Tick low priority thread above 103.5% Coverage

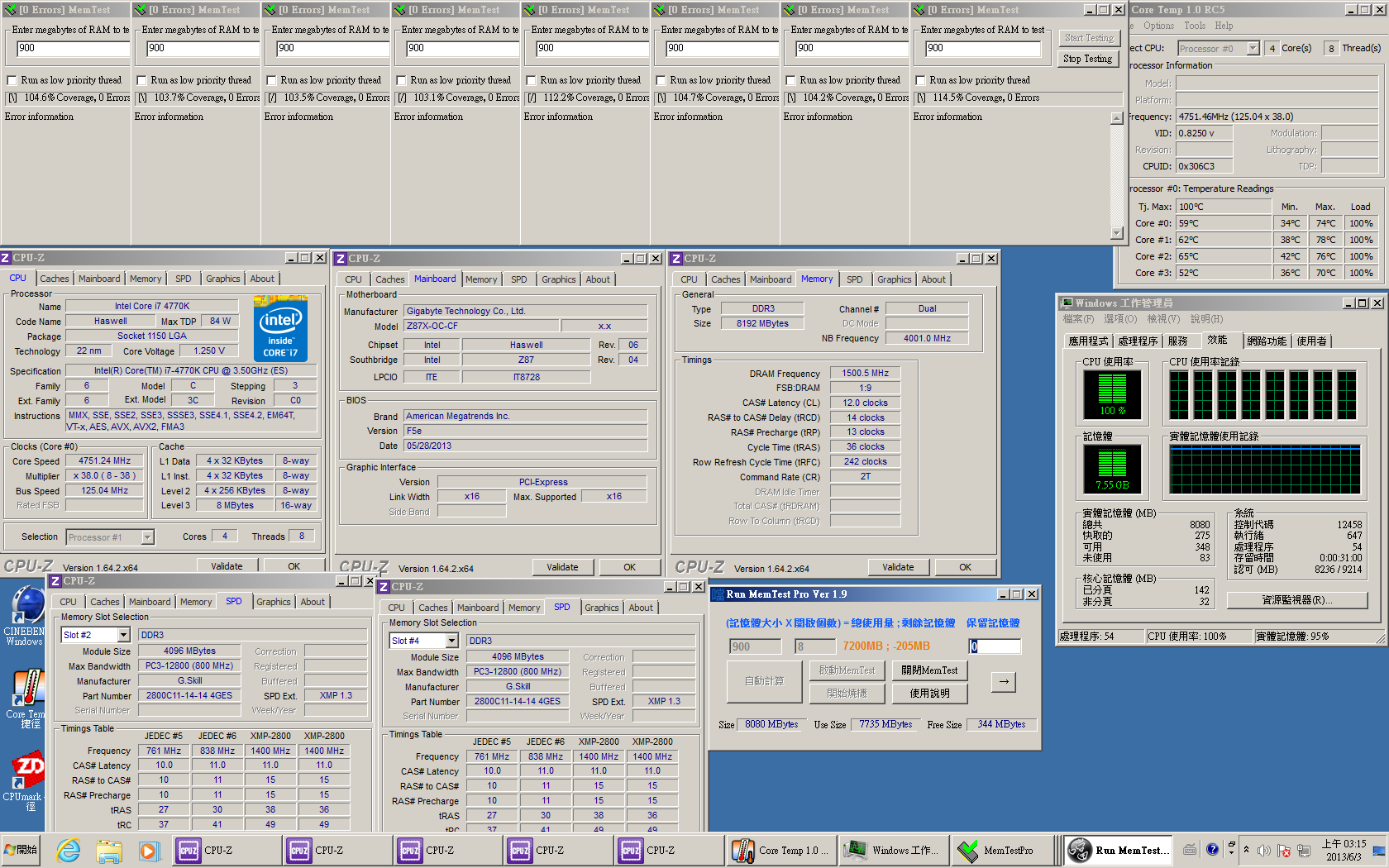tap(272, 80)
